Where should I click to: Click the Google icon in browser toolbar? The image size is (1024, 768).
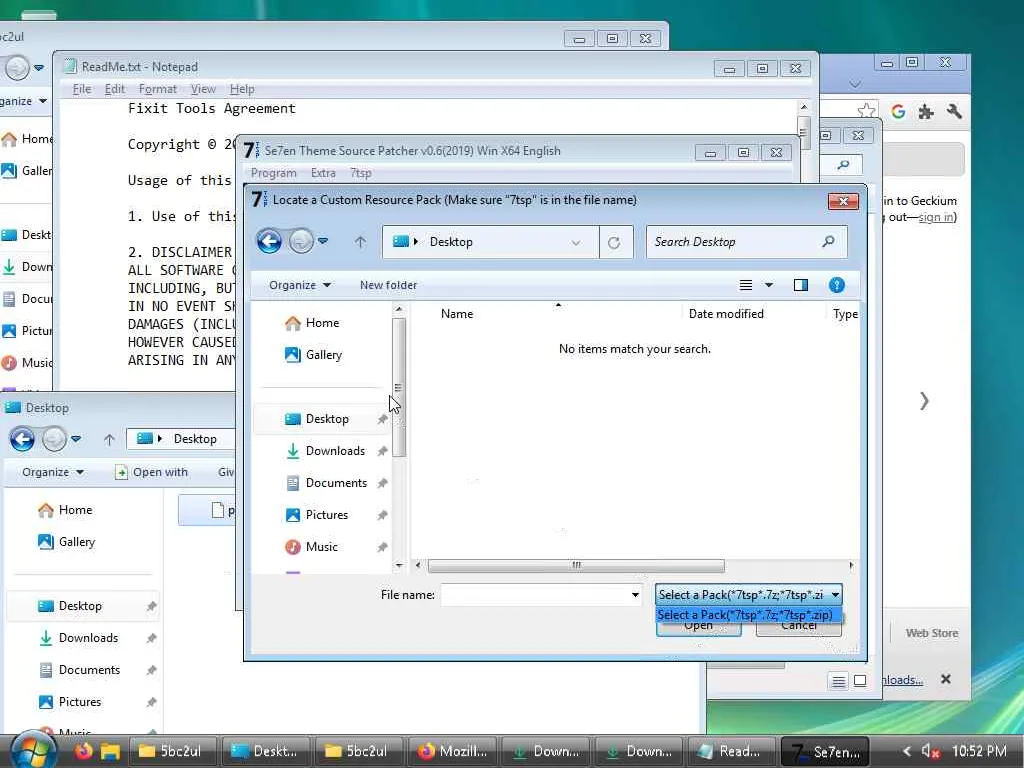(x=898, y=112)
